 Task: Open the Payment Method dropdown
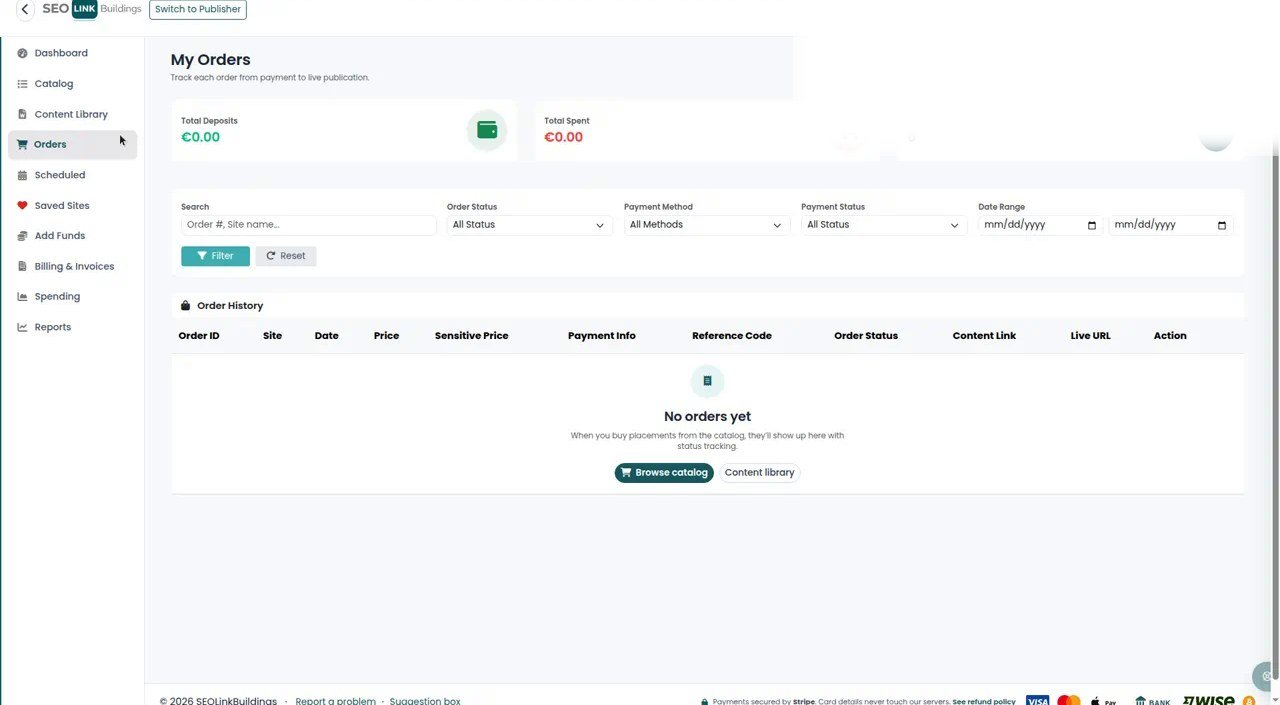tap(707, 225)
